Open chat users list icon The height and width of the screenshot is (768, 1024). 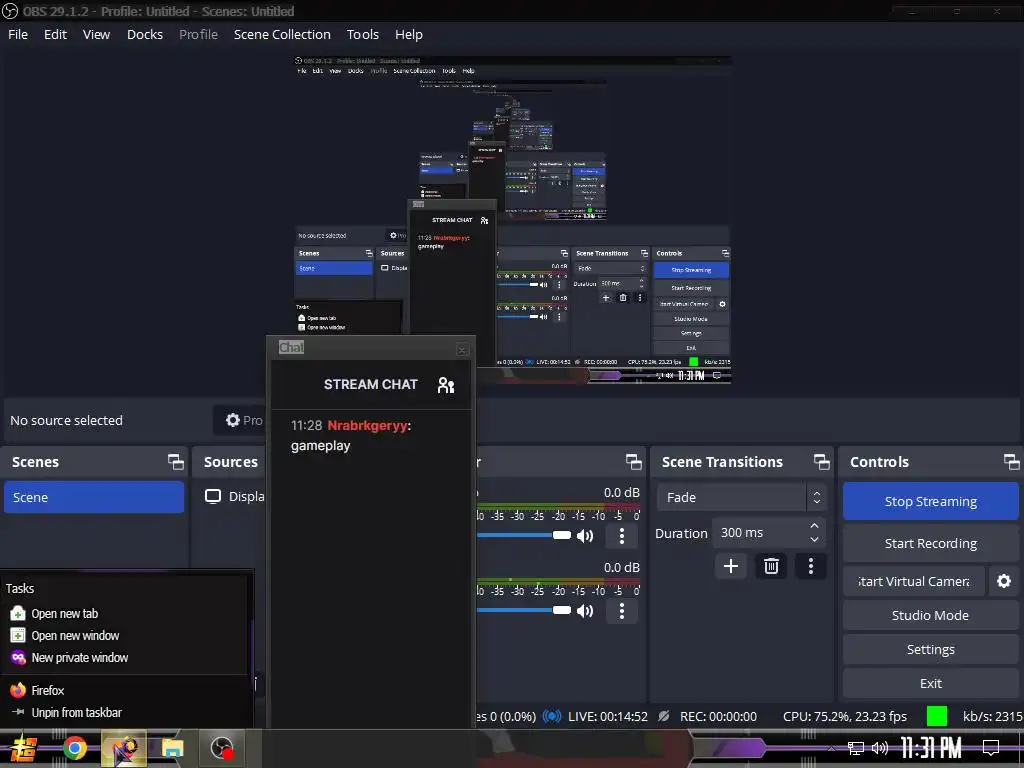point(445,385)
